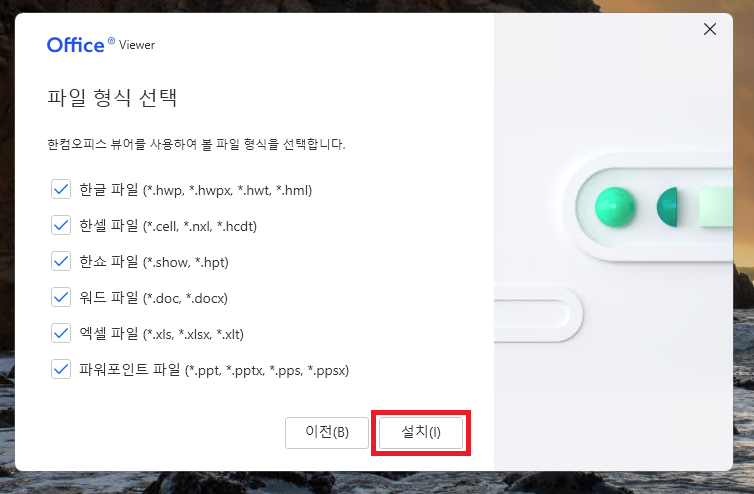Go back with the 이전(B) button
Screen dimensions: 754x494
point(327,432)
